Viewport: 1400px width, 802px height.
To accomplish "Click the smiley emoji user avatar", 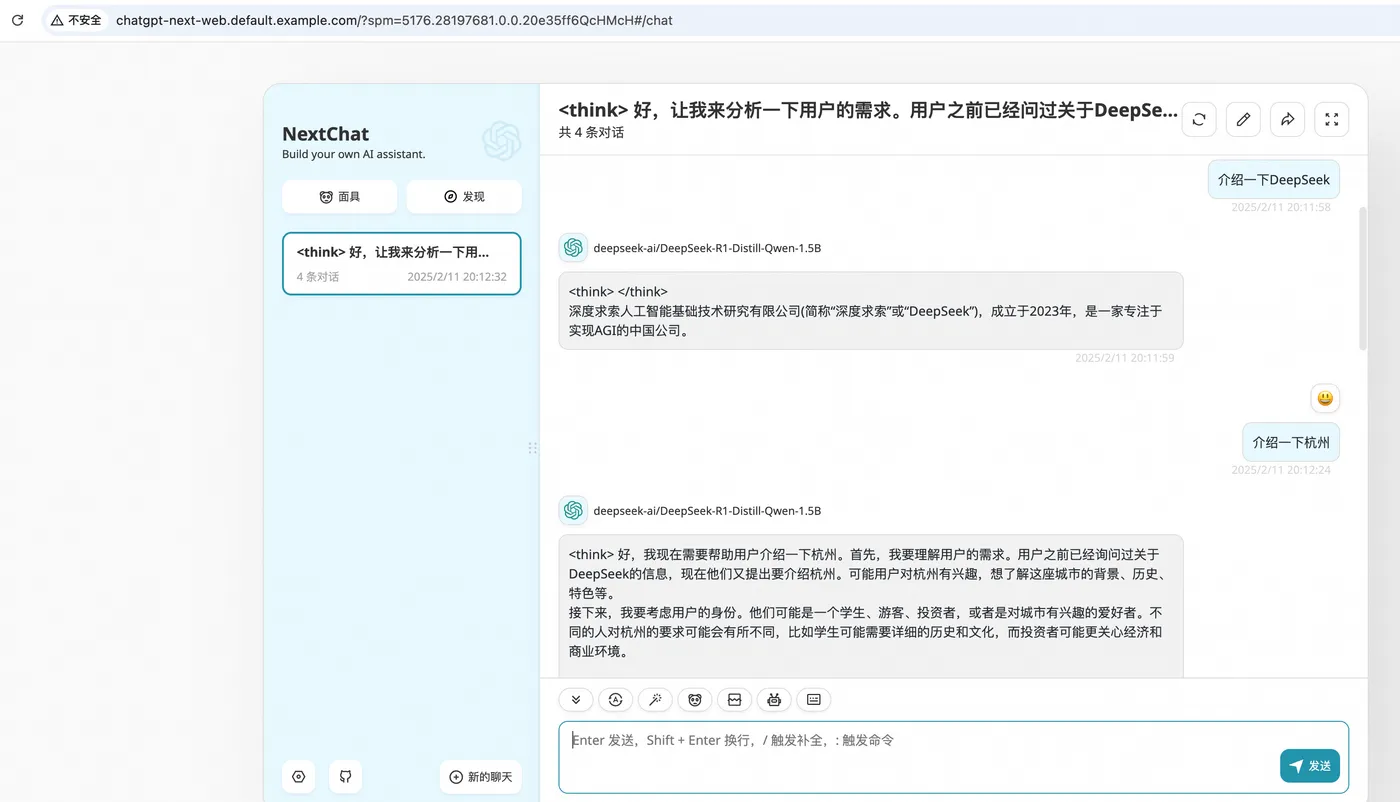I will [x=1325, y=398].
